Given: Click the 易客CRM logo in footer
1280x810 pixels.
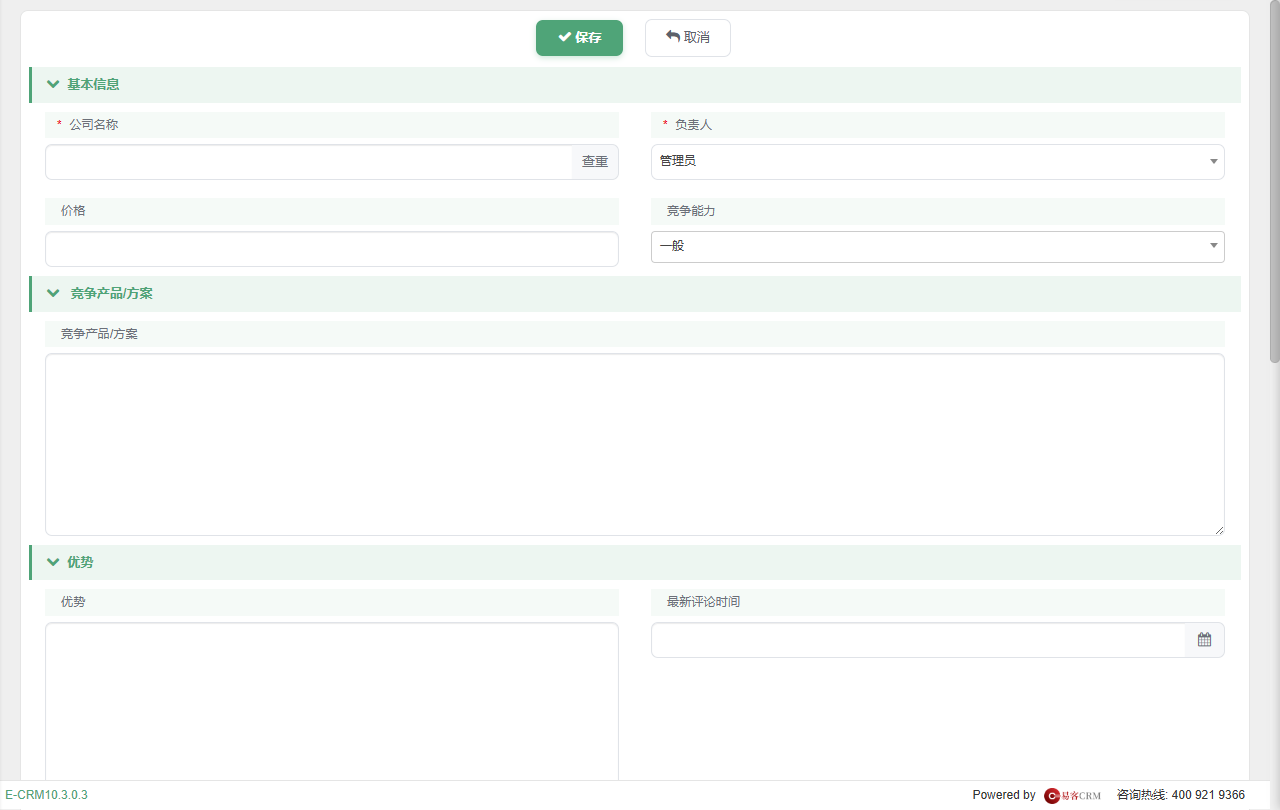Looking at the screenshot, I should click(x=1072, y=795).
